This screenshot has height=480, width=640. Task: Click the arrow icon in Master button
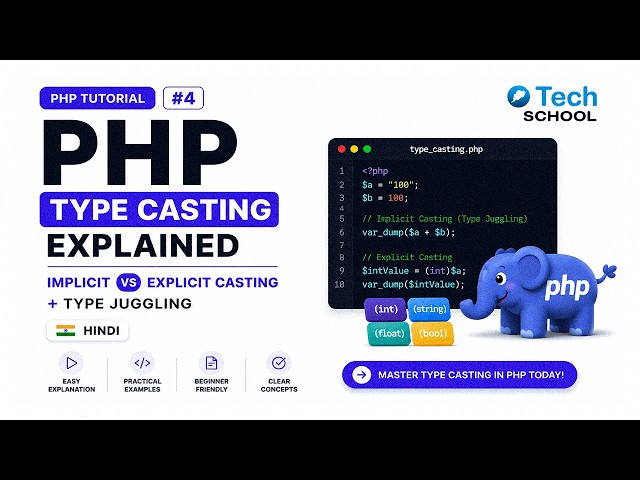(x=362, y=375)
